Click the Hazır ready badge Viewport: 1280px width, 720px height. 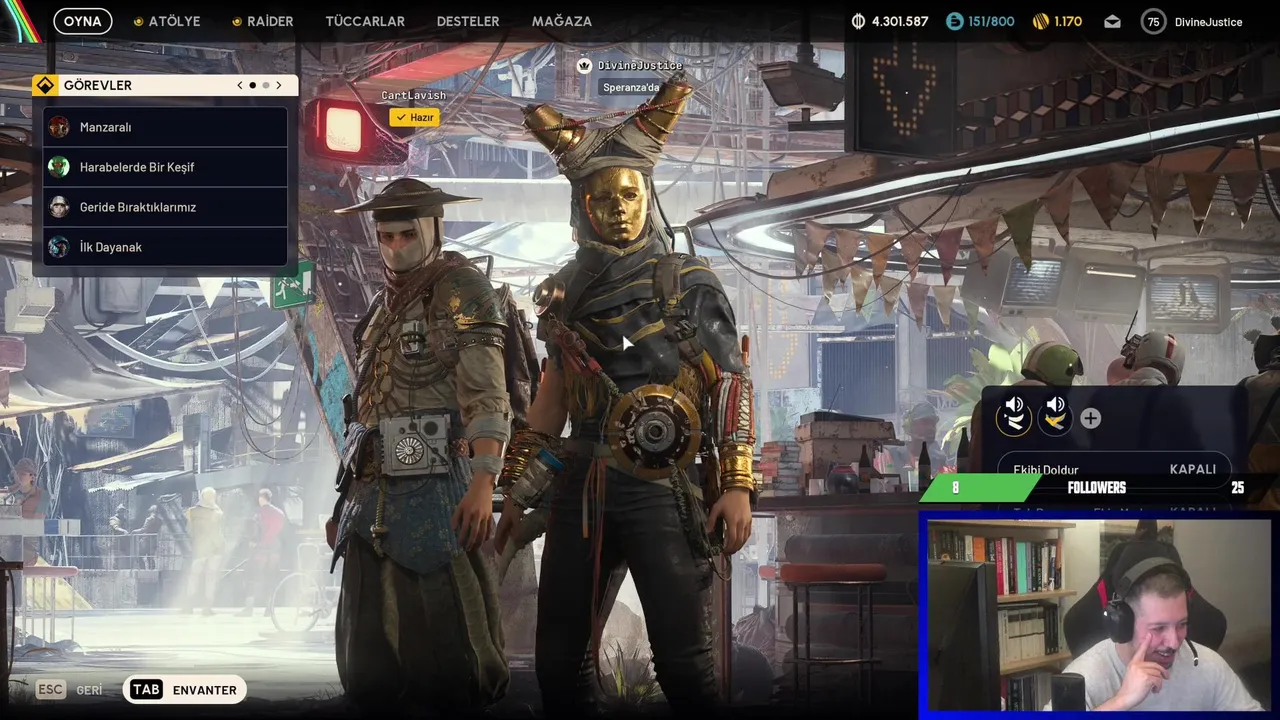pos(415,117)
